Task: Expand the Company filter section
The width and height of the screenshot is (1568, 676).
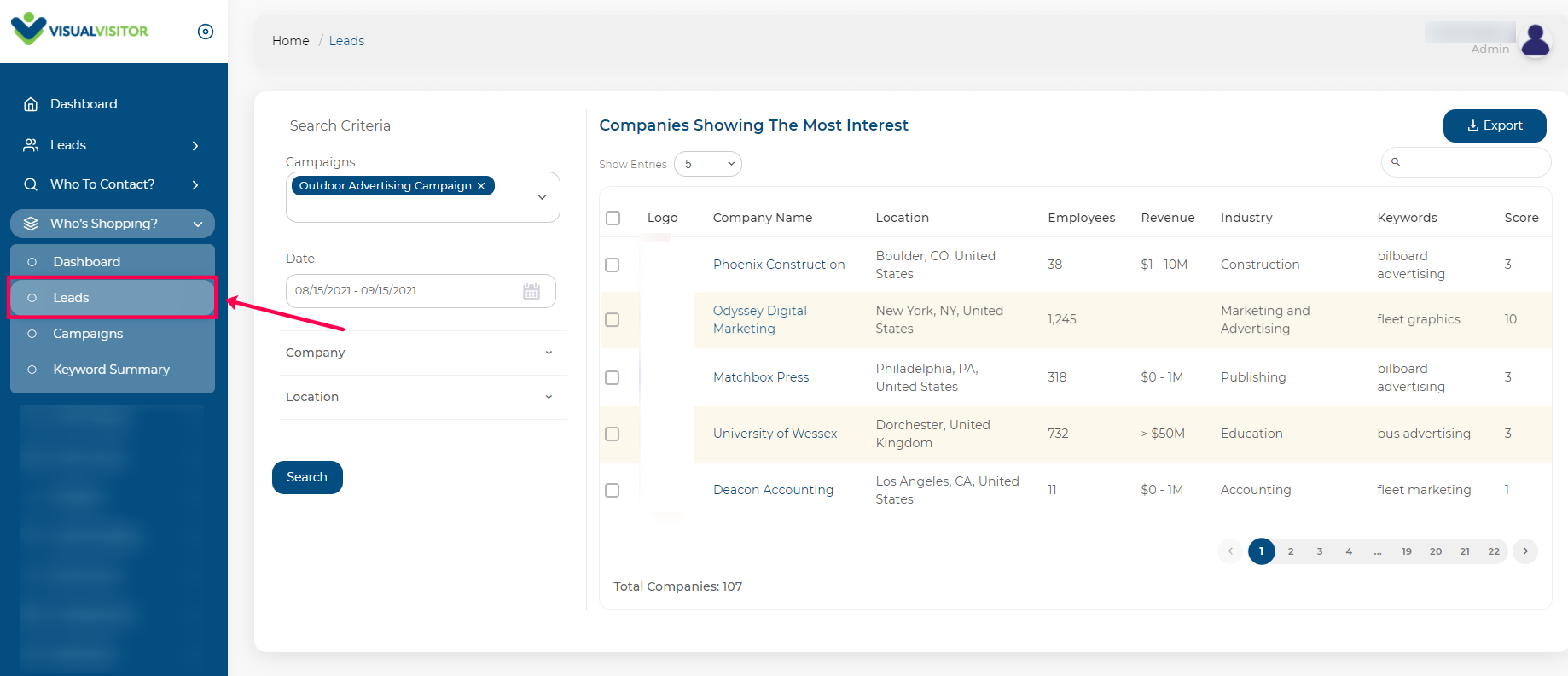Action: (x=422, y=353)
